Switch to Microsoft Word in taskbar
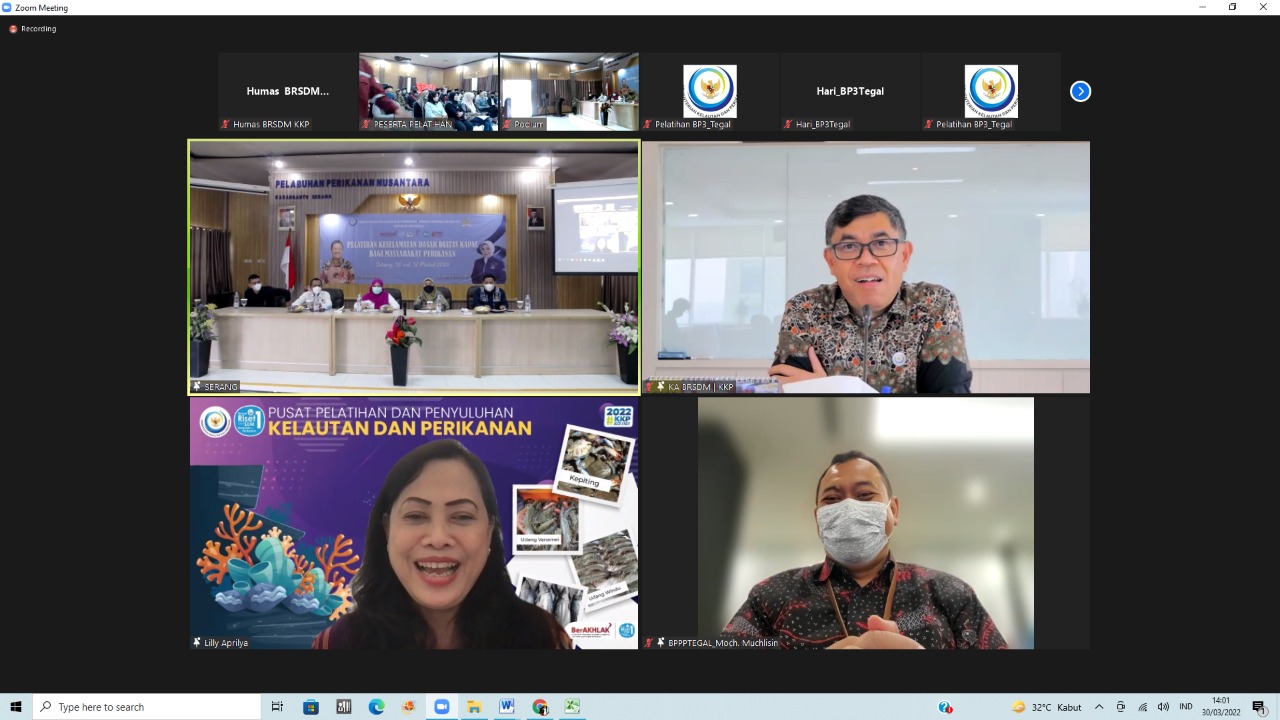The width and height of the screenshot is (1280, 720). pos(507,707)
